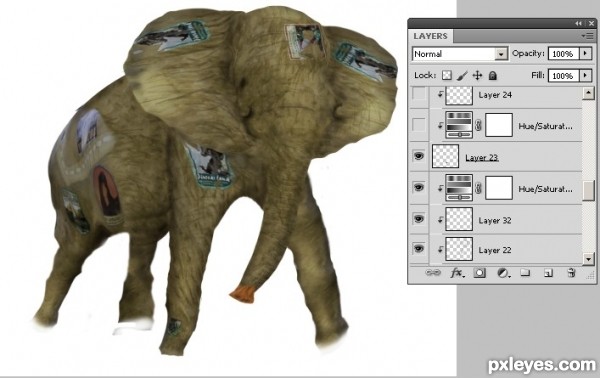Create new fill or adjustment layer
Image resolution: width=600 pixels, height=378 pixels.
pos(503,273)
